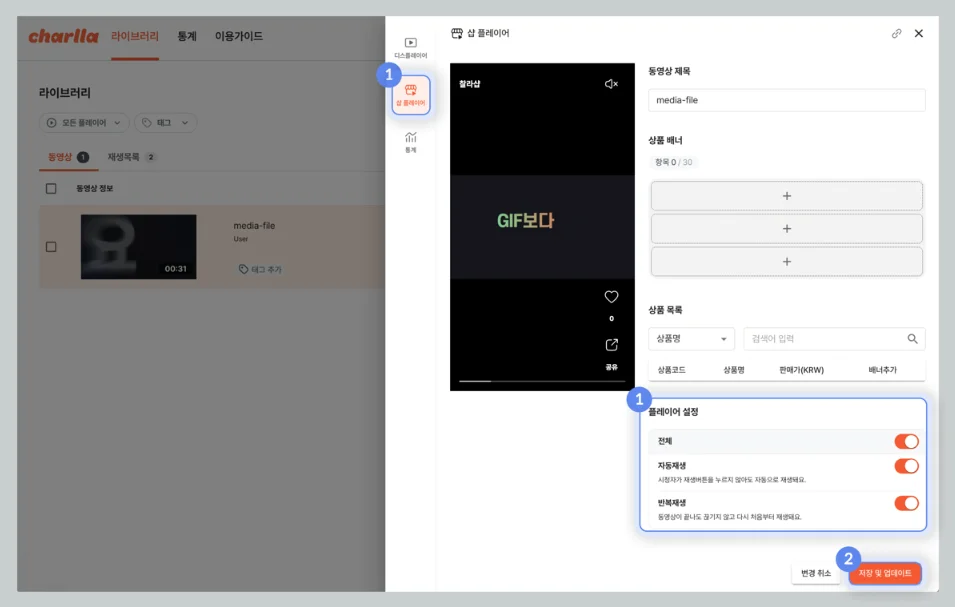Image resolution: width=955 pixels, height=607 pixels.
Task: Click the 판매가(KRW) column header
Action: click(x=802, y=370)
